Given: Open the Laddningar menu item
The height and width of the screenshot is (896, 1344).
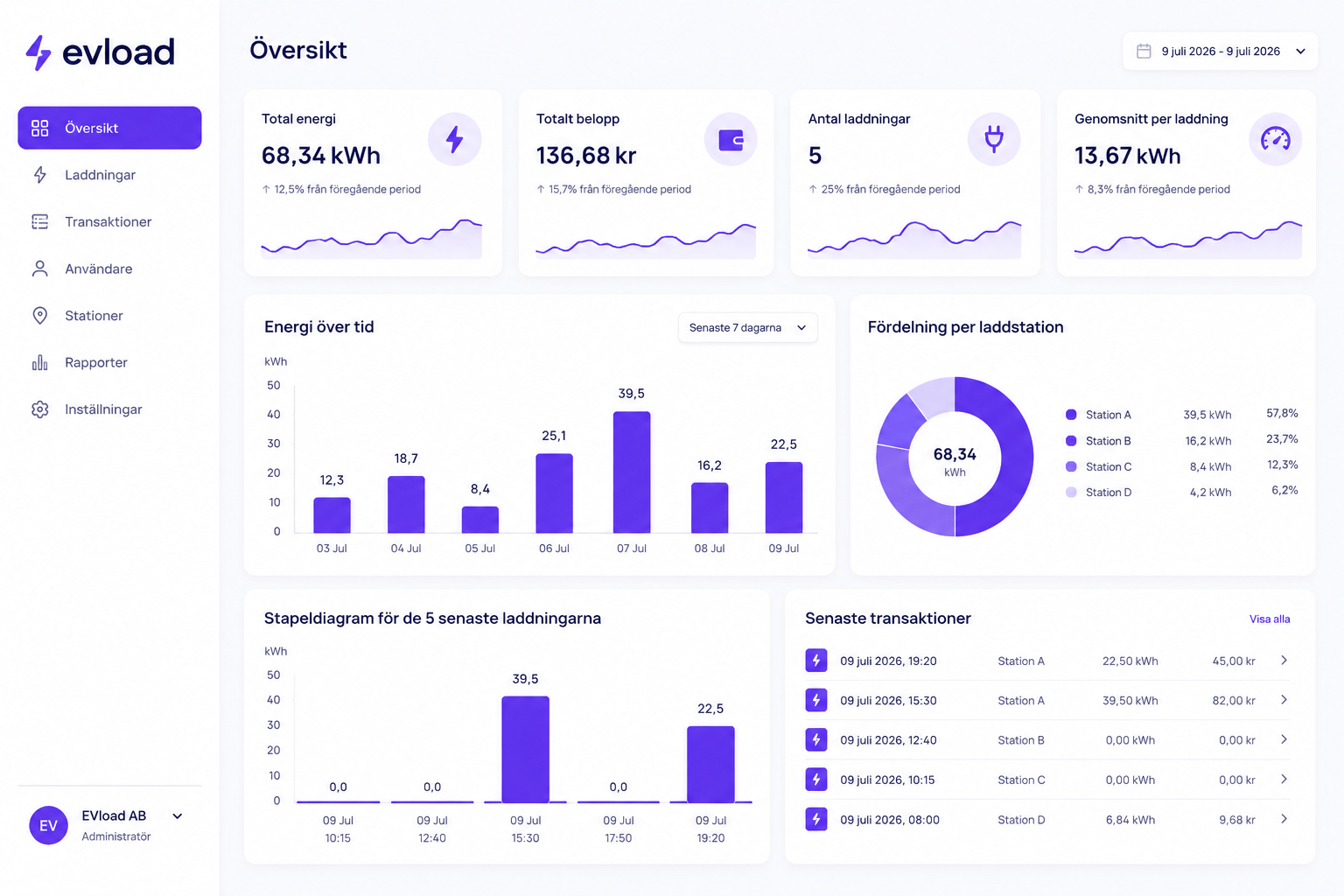Looking at the screenshot, I should pyautogui.click(x=109, y=175).
